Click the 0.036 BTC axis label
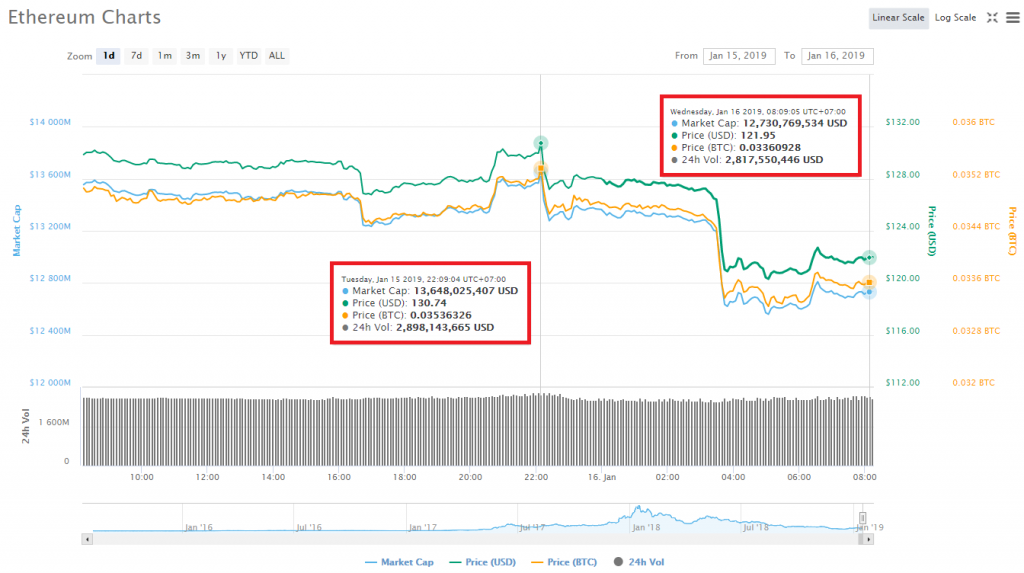Screen dimensions: 1024x573 973,122
